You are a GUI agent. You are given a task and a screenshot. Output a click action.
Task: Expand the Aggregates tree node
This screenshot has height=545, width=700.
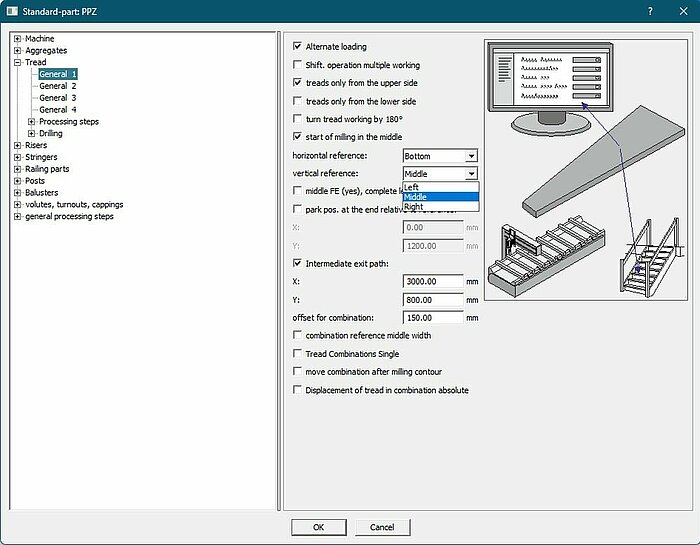tap(17, 50)
